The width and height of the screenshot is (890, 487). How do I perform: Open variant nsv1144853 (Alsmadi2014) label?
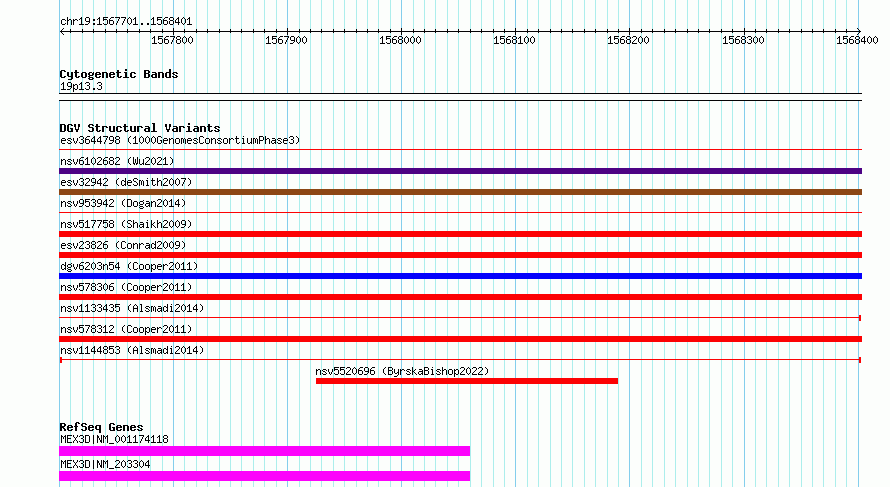pyautogui.click(x=132, y=350)
